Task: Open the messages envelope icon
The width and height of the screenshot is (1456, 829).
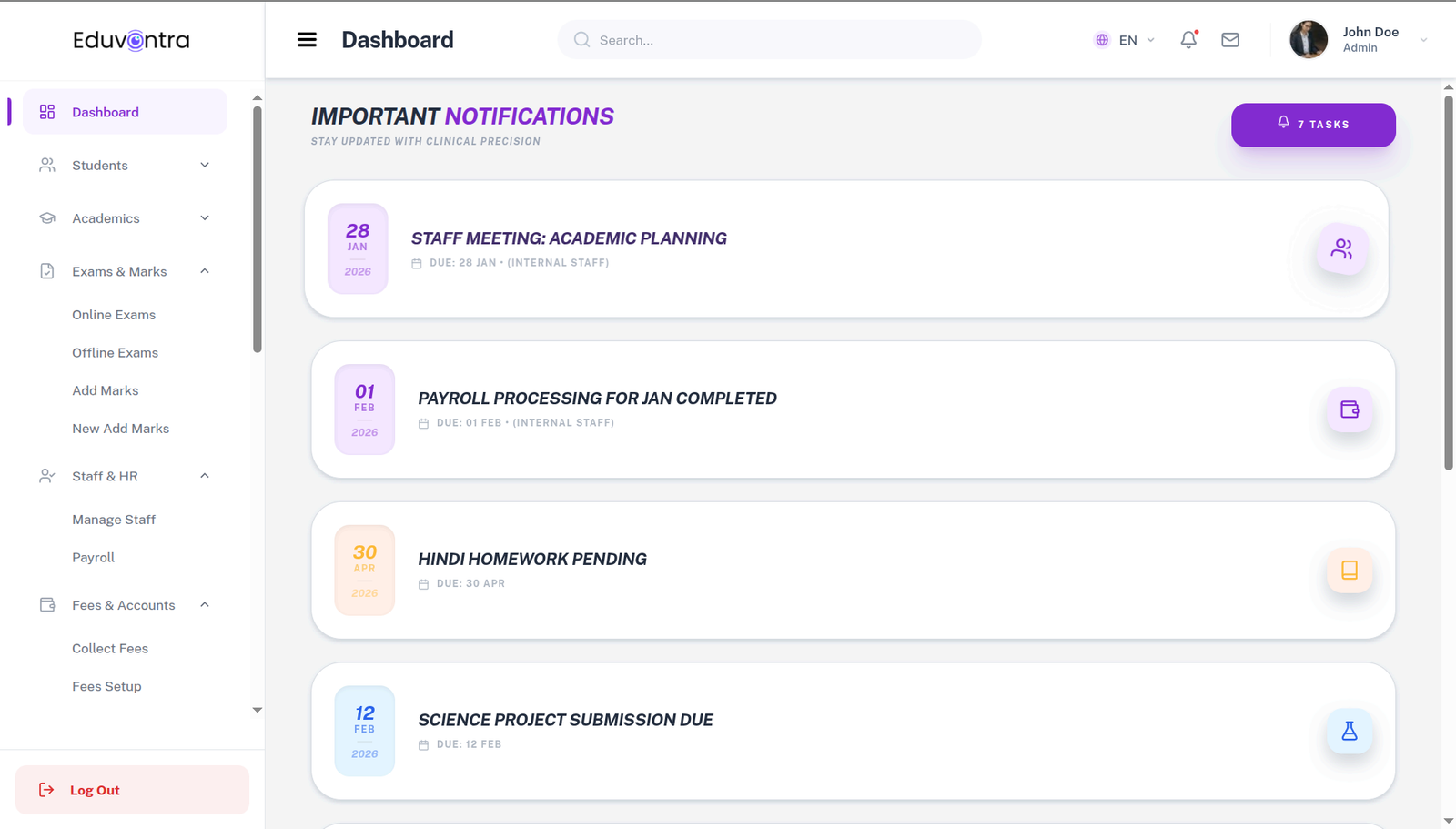Action: point(1229,40)
